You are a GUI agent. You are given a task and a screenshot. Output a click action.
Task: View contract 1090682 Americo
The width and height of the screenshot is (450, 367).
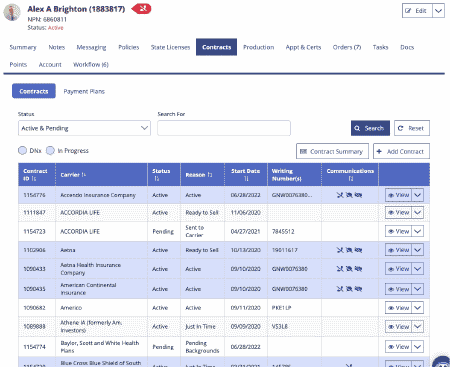398,308
